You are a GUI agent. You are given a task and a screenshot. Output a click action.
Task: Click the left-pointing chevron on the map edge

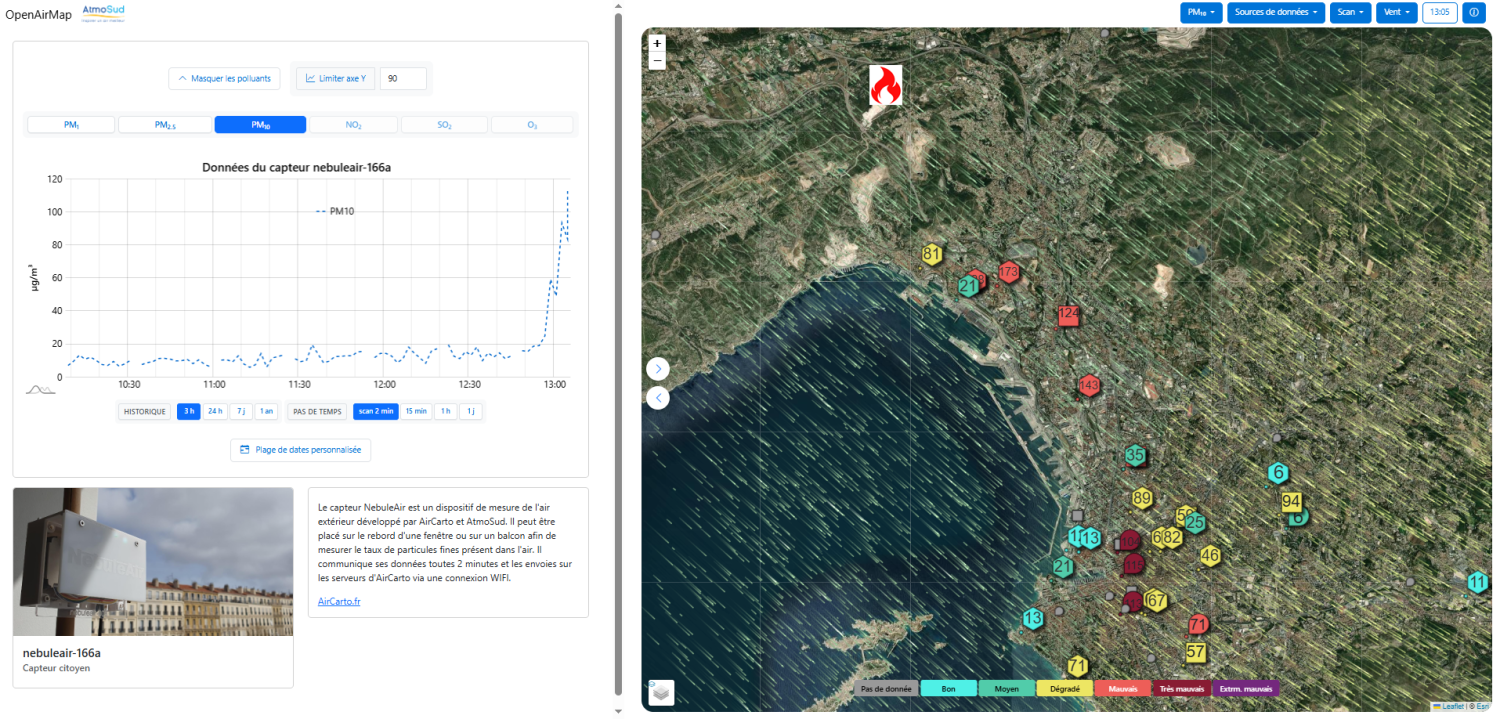[657, 398]
